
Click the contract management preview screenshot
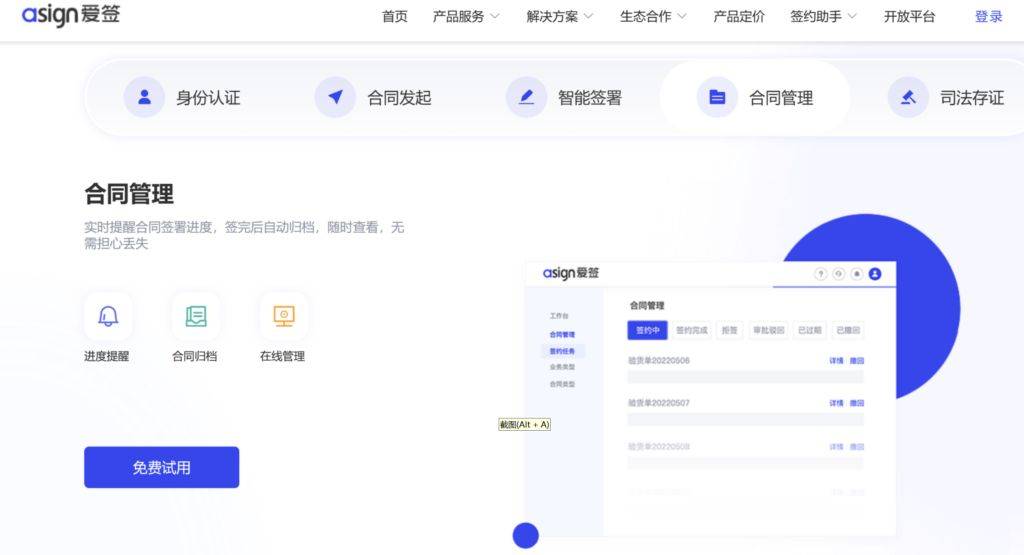coord(711,400)
